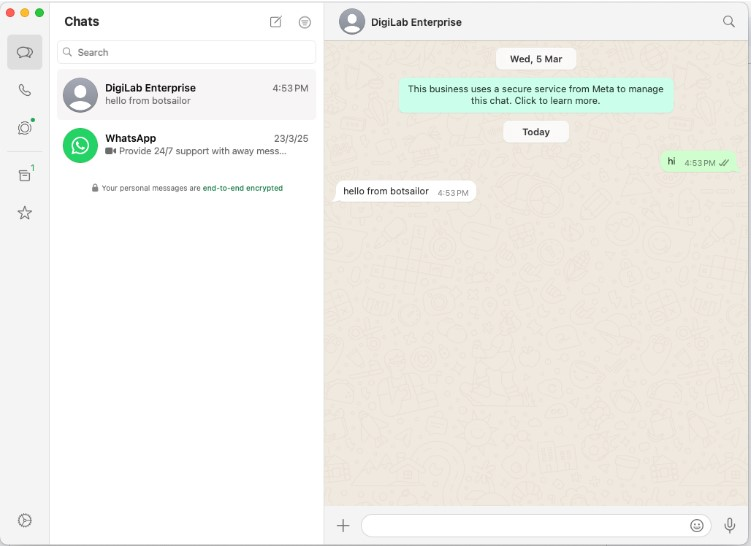Screen dimensions: 752x546
Task: Start a voice message with microphone
Action: [x=729, y=526]
